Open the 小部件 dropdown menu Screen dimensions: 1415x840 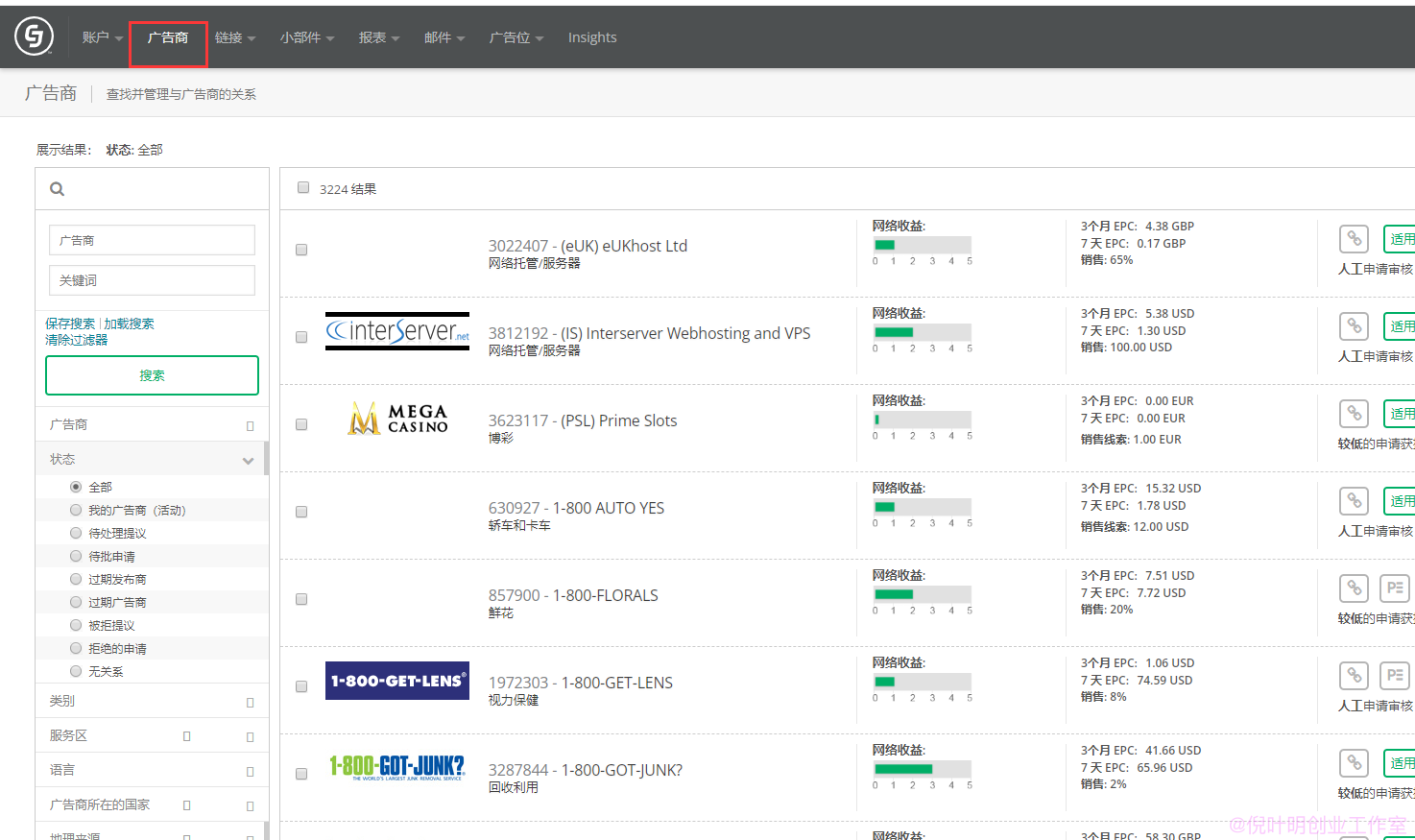(x=307, y=37)
